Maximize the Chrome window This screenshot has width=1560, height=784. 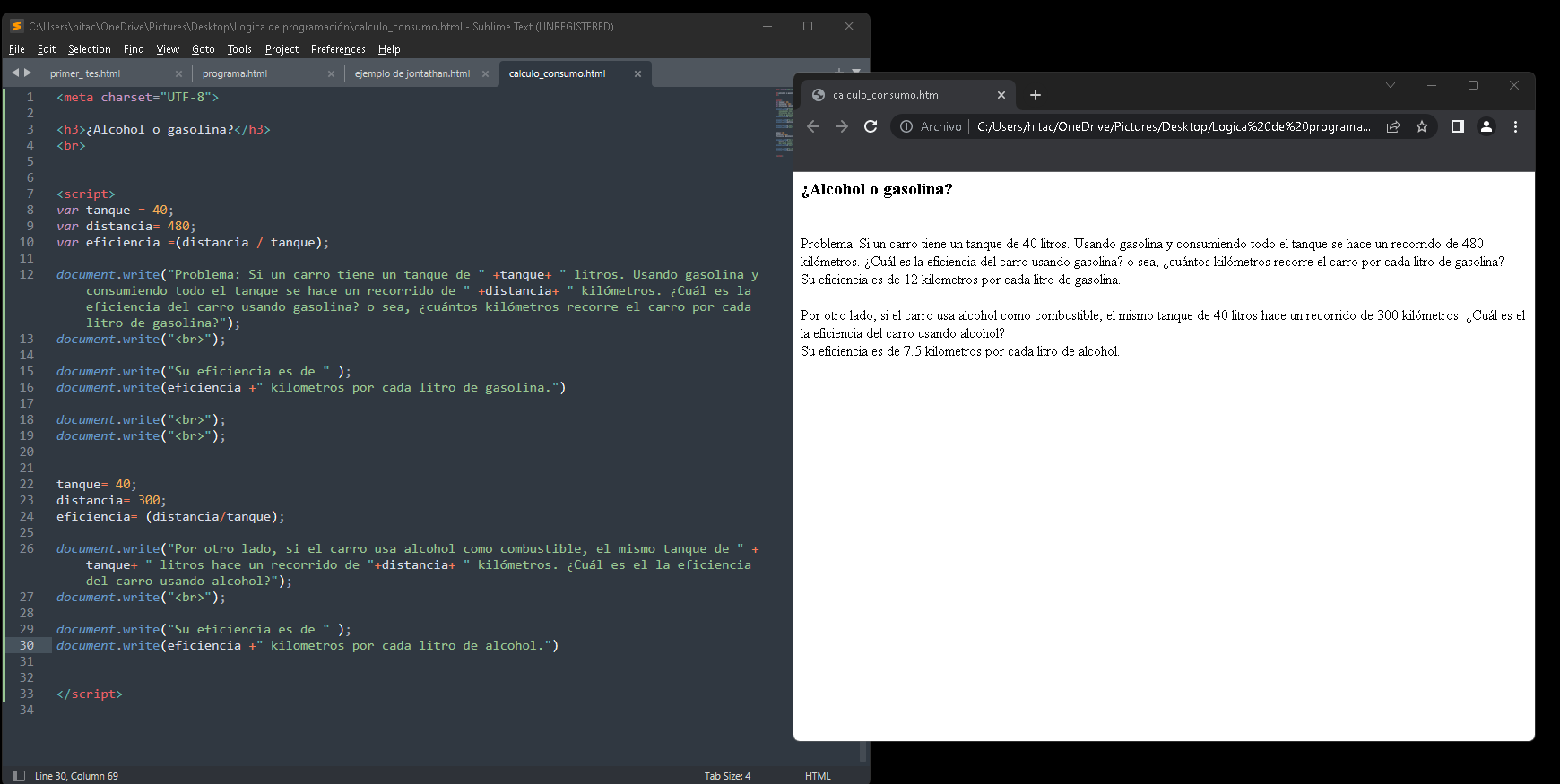tap(1473, 85)
